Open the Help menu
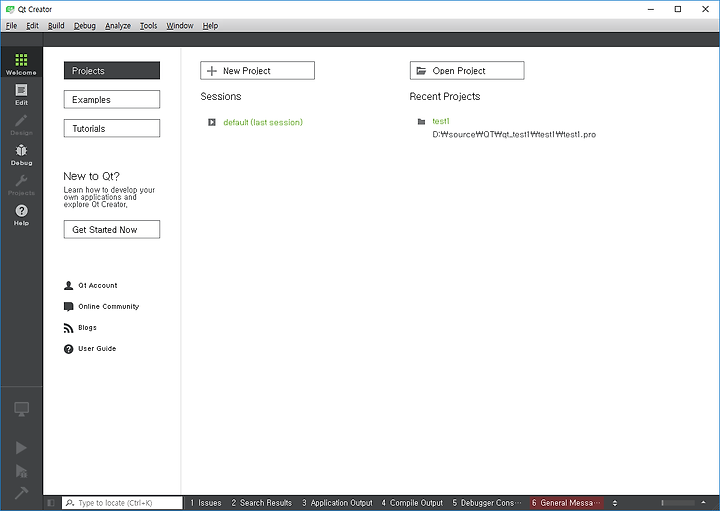This screenshot has width=720, height=511. (210, 26)
